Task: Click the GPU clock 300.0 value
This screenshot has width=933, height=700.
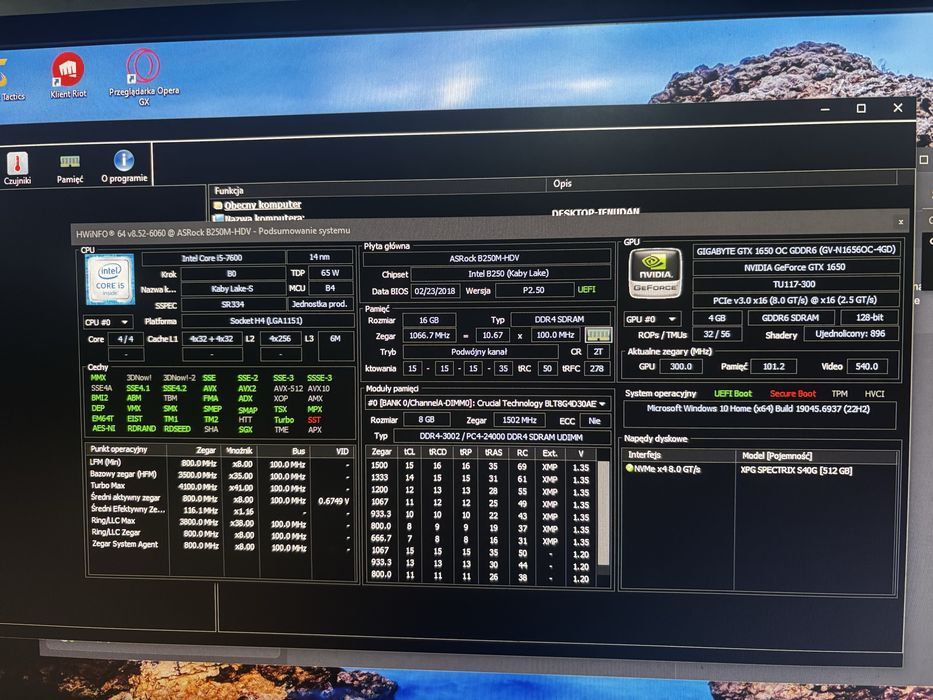Action: point(681,367)
